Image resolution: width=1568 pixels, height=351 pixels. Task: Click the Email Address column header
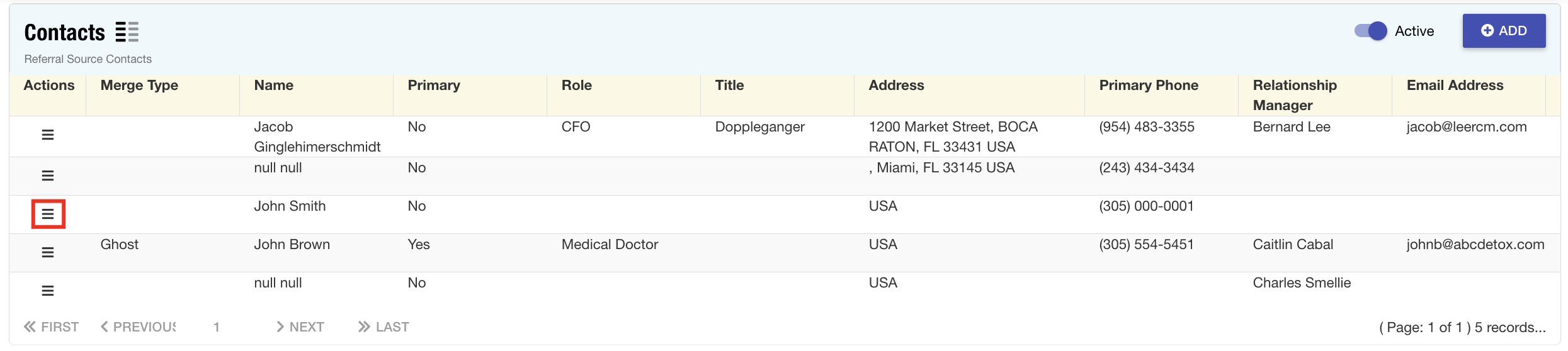[1455, 86]
